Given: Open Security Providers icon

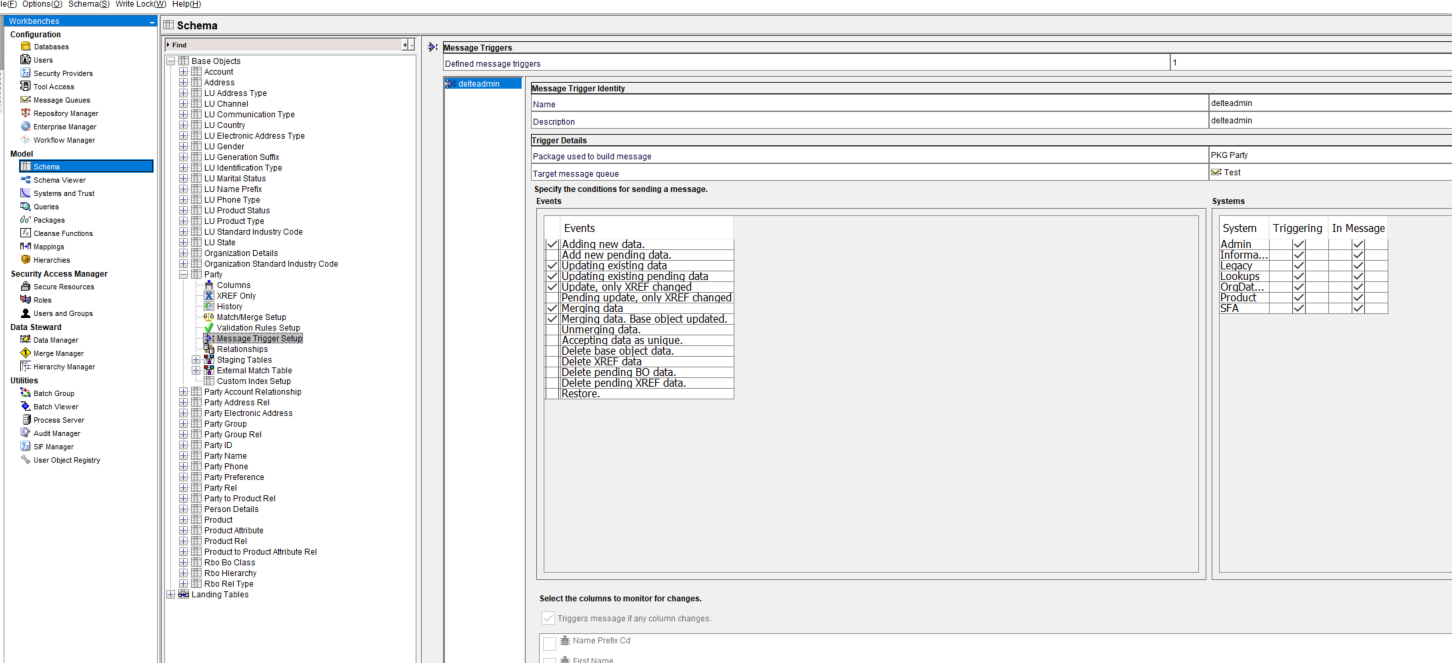Looking at the screenshot, I should (25, 73).
